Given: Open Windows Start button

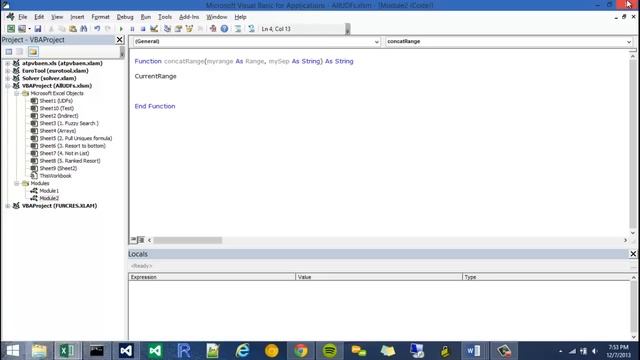Looking at the screenshot, I should [x=13, y=351].
